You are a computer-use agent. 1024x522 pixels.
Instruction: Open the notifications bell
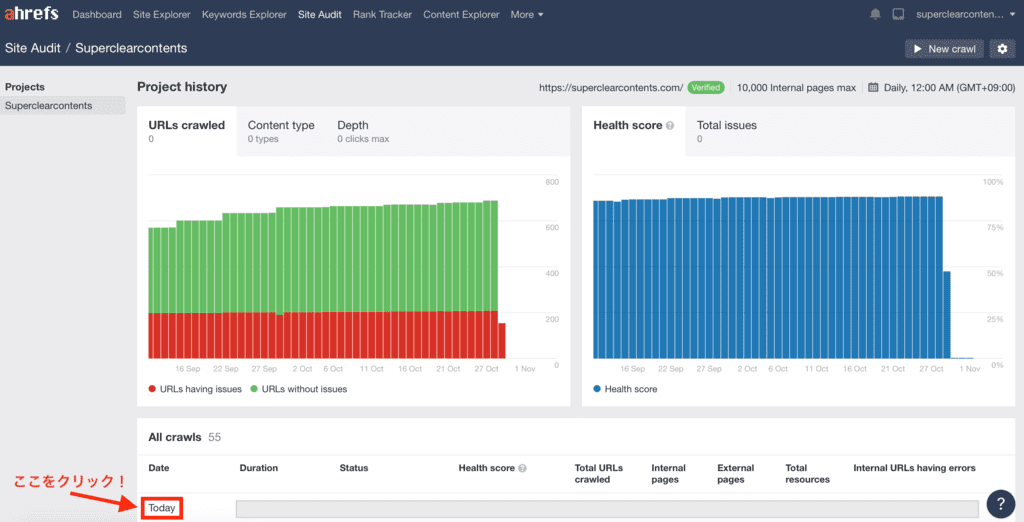tap(876, 15)
